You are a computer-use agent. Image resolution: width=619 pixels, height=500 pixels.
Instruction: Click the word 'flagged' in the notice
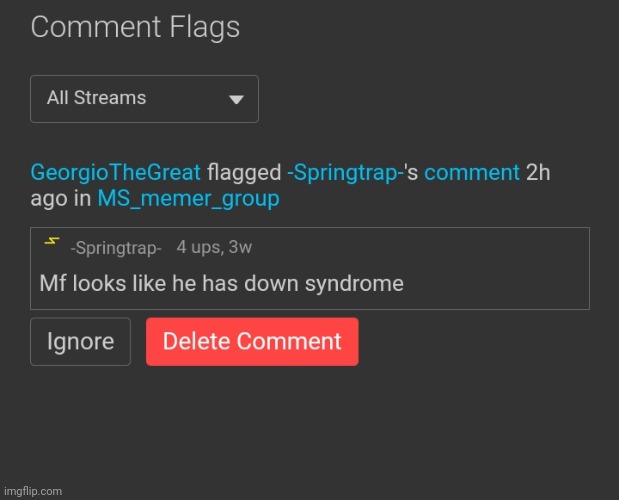point(244,173)
